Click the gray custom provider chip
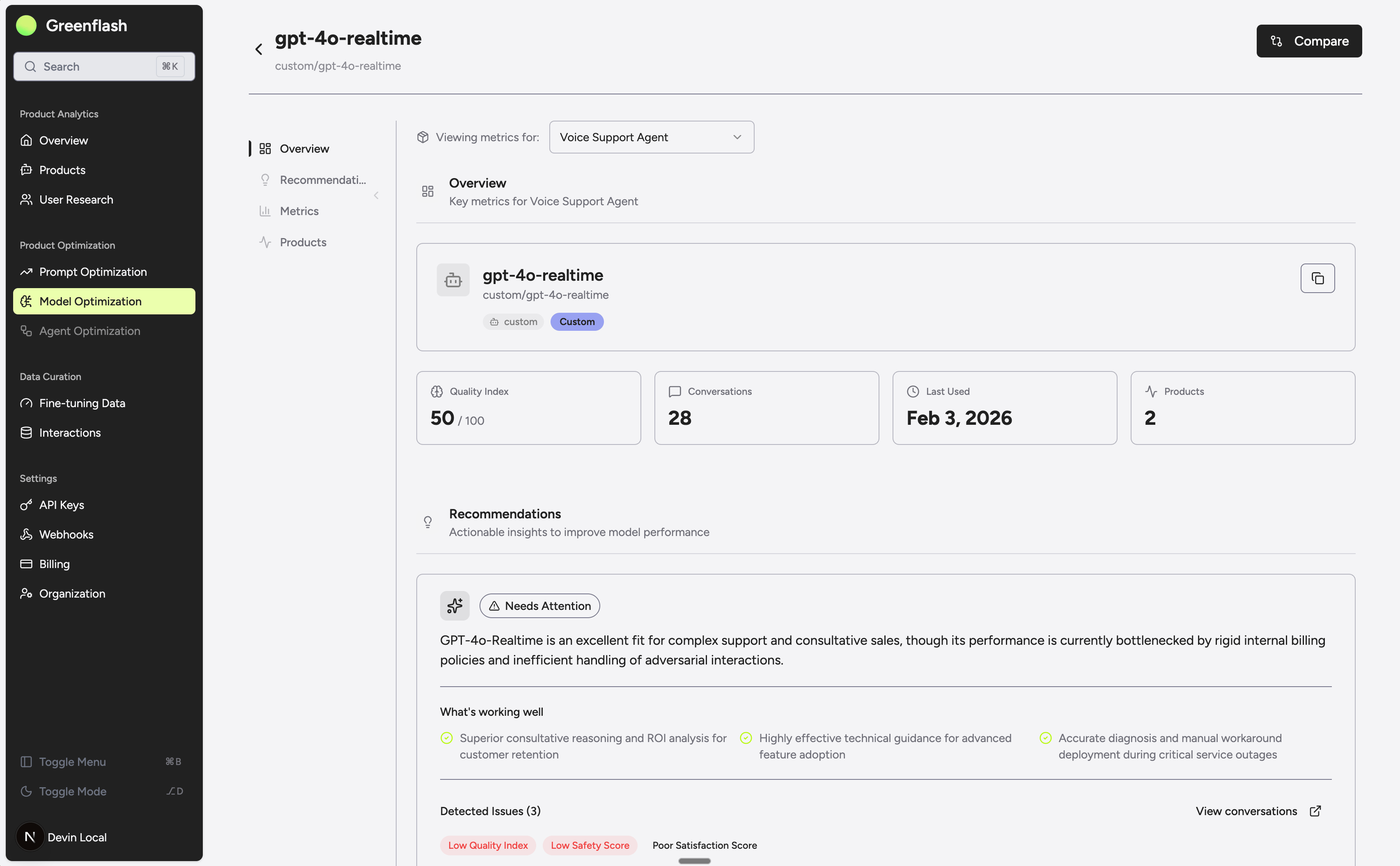This screenshot has width=1400, height=866. (513, 321)
